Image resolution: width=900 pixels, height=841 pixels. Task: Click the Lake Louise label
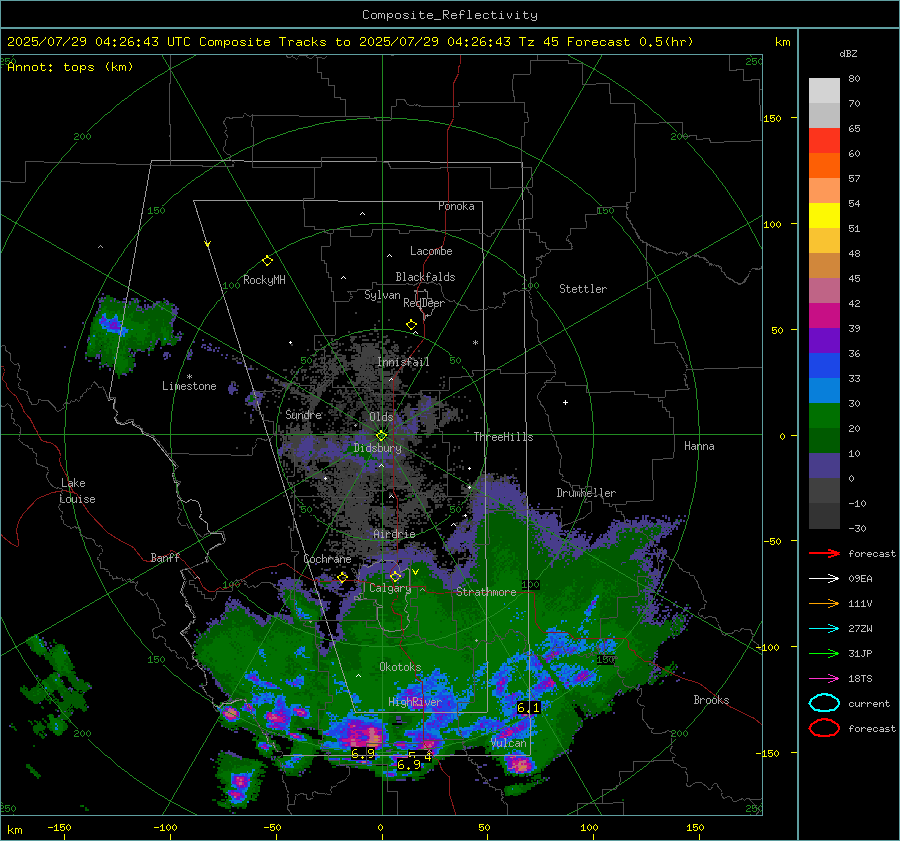[x=77, y=491]
